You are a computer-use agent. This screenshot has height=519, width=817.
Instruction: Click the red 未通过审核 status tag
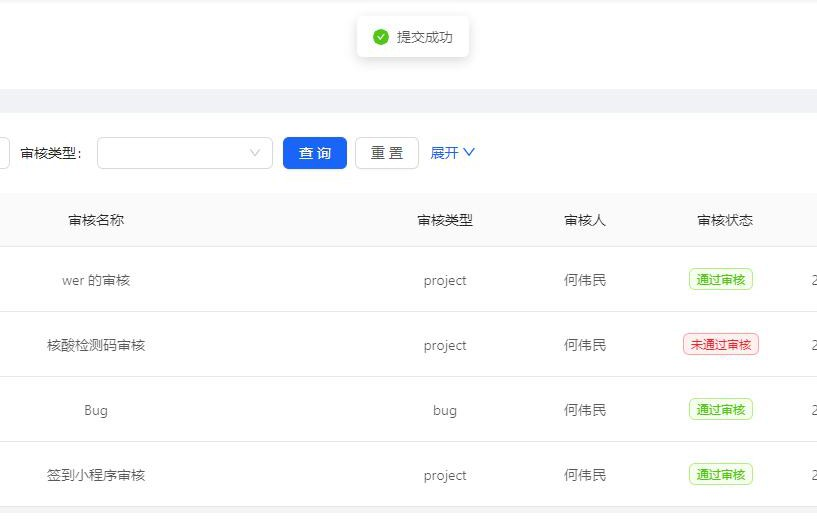tap(721, 345)
